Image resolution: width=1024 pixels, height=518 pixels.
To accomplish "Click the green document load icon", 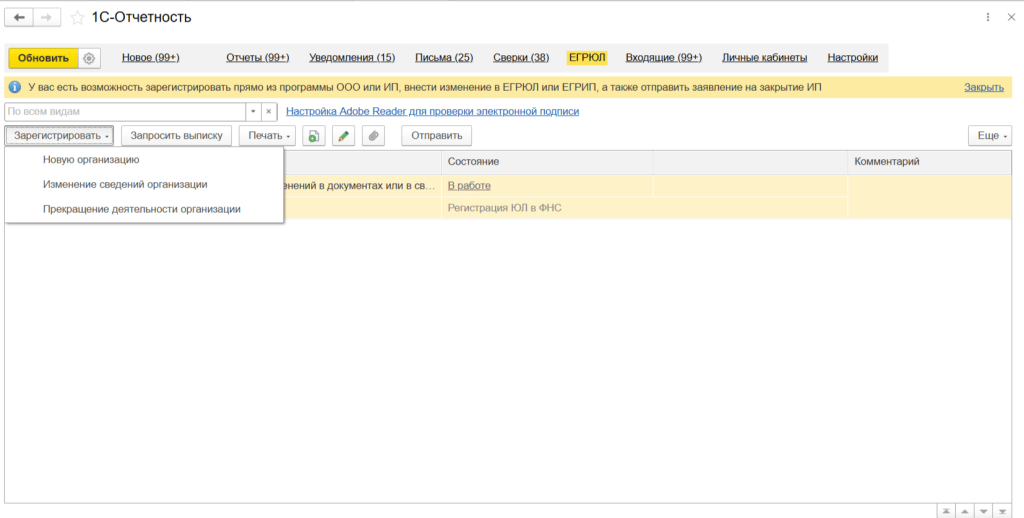I will [x=314, y=136].
